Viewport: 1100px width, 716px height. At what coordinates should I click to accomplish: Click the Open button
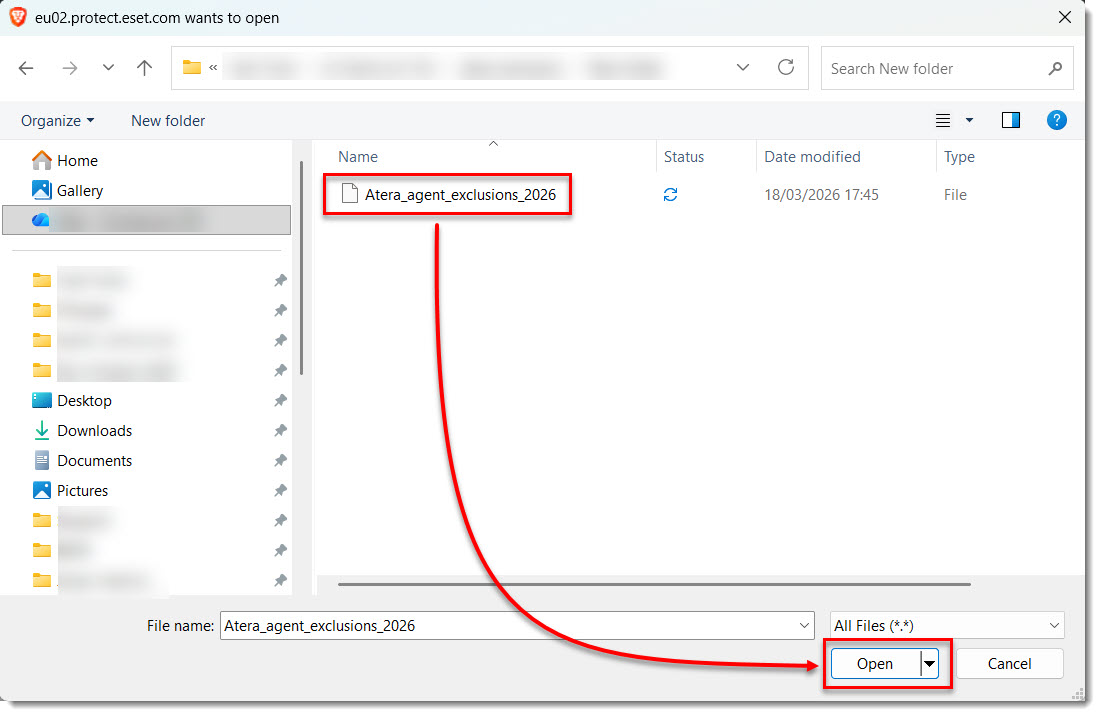[x=875, y=664]
